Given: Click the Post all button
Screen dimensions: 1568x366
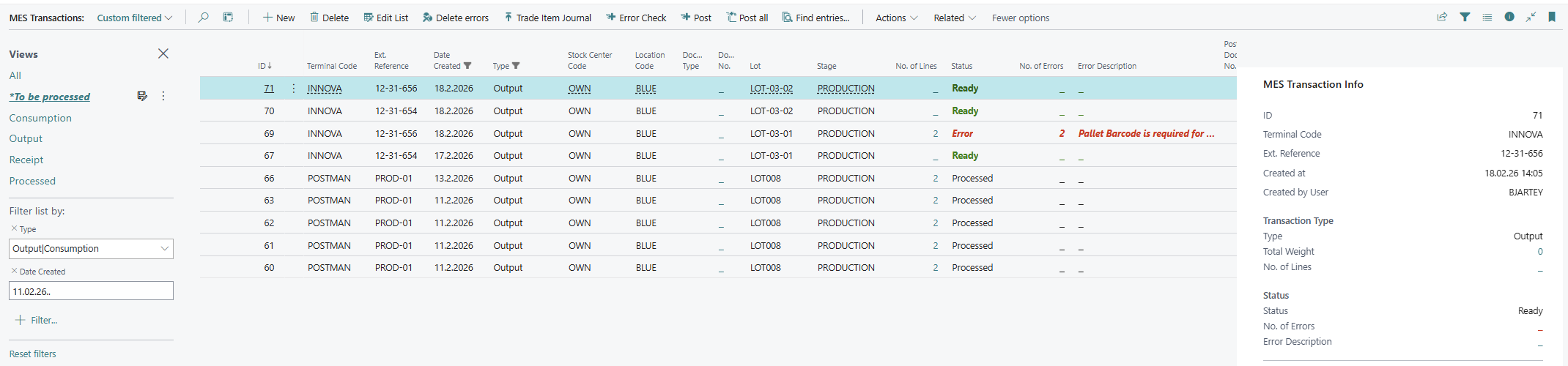Looking at the screenshot, I should (747, 18).
